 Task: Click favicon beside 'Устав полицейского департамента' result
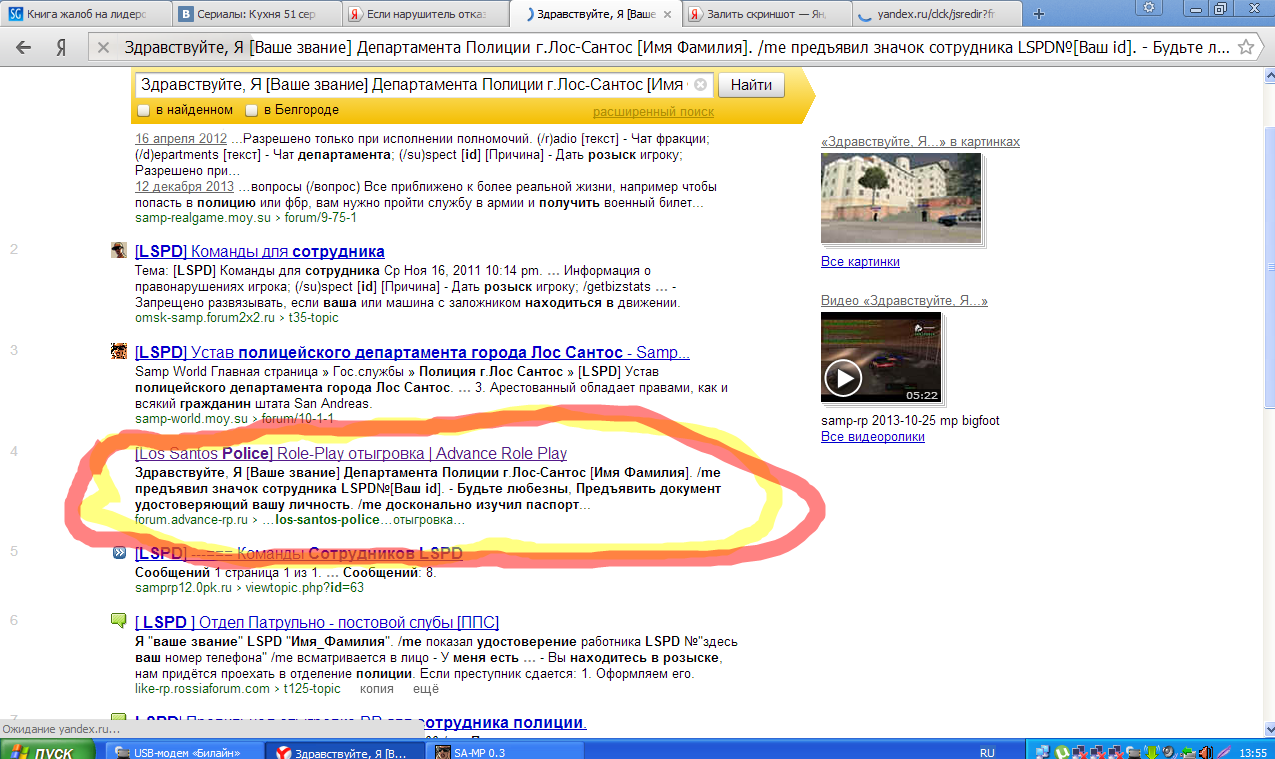click(x=119, y=352)
